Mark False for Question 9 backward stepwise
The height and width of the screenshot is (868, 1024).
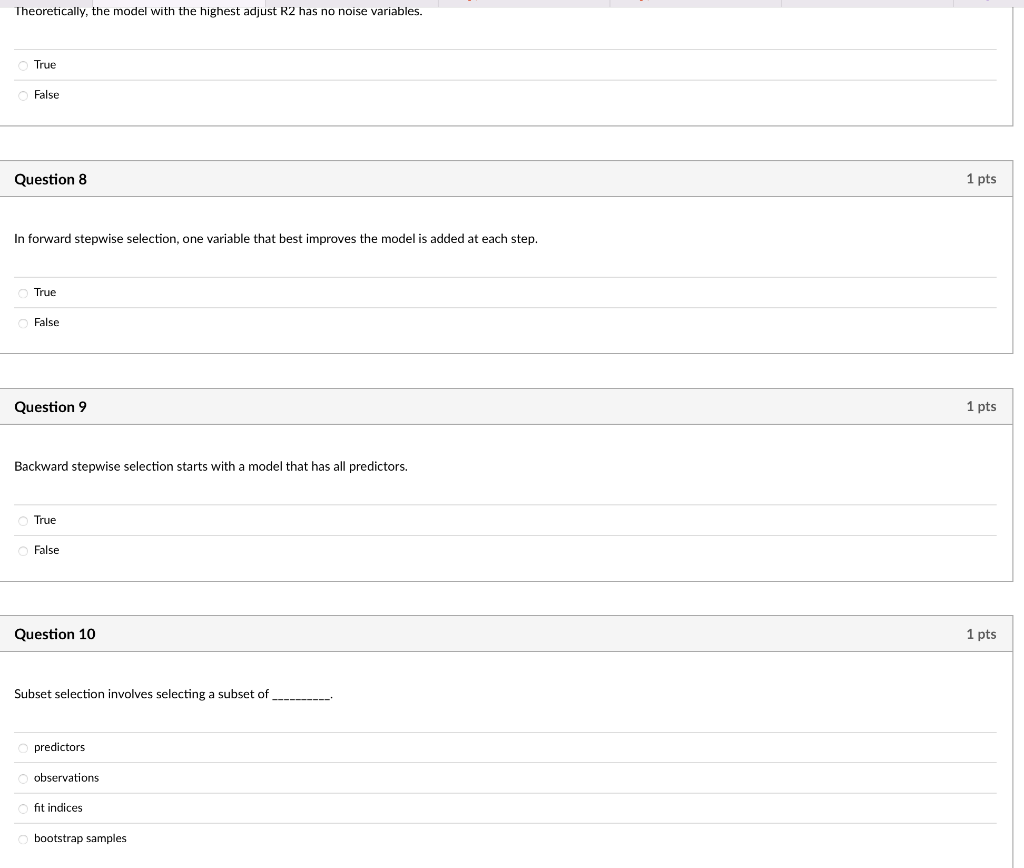coord(24,551)
